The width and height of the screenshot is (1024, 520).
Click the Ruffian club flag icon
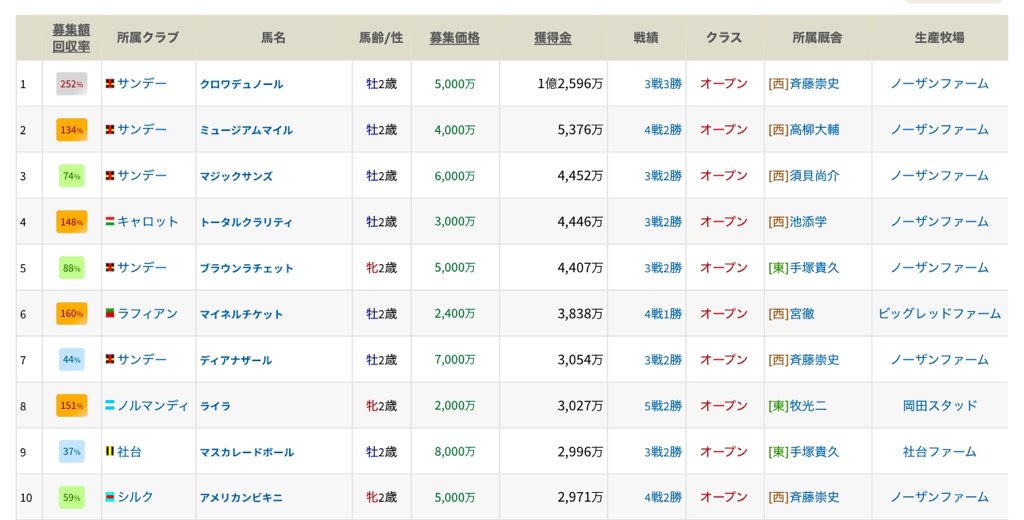click(110, 314)
